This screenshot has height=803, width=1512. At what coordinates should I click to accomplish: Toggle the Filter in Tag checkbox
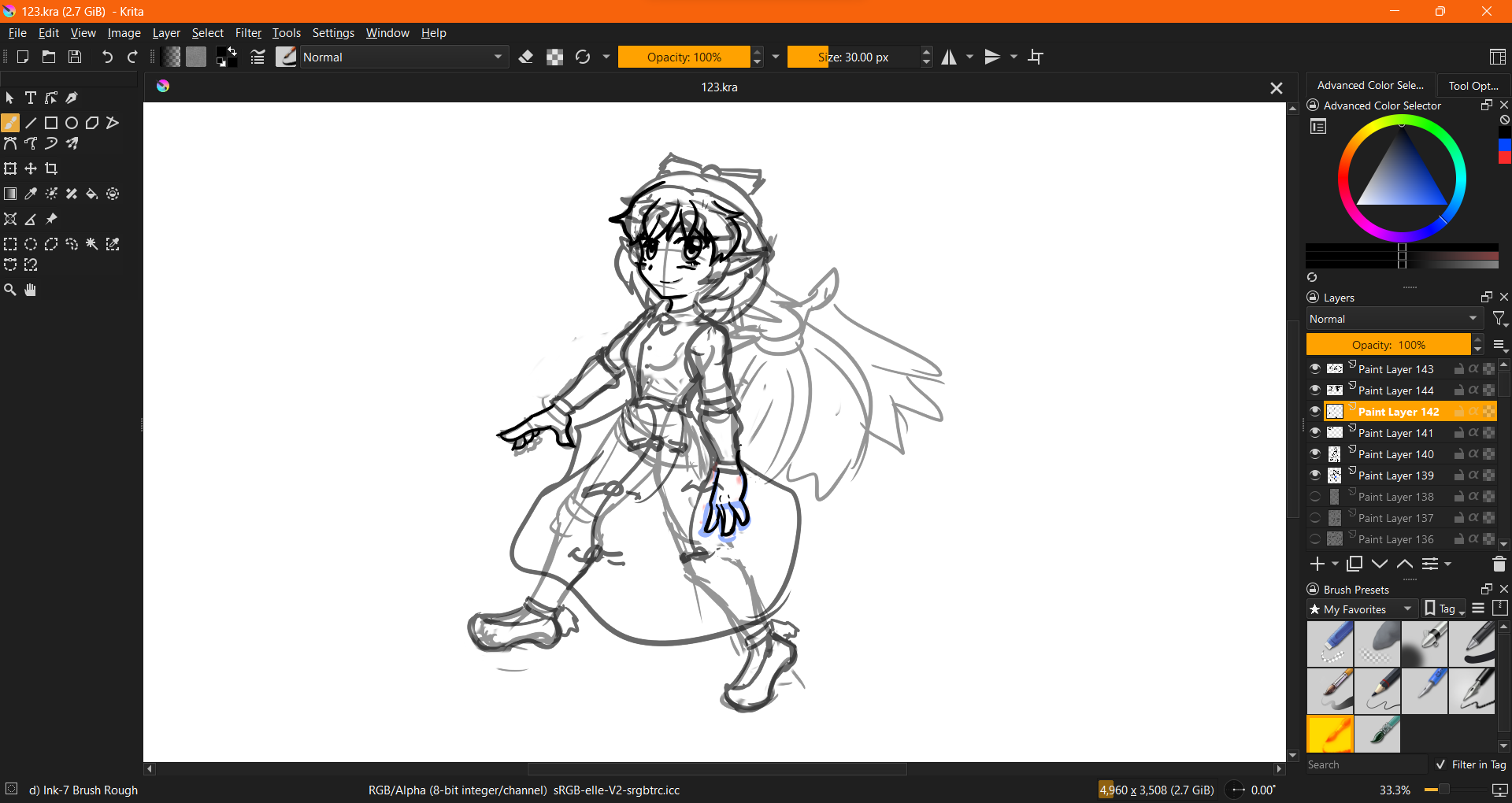(x=1440, y=764)
